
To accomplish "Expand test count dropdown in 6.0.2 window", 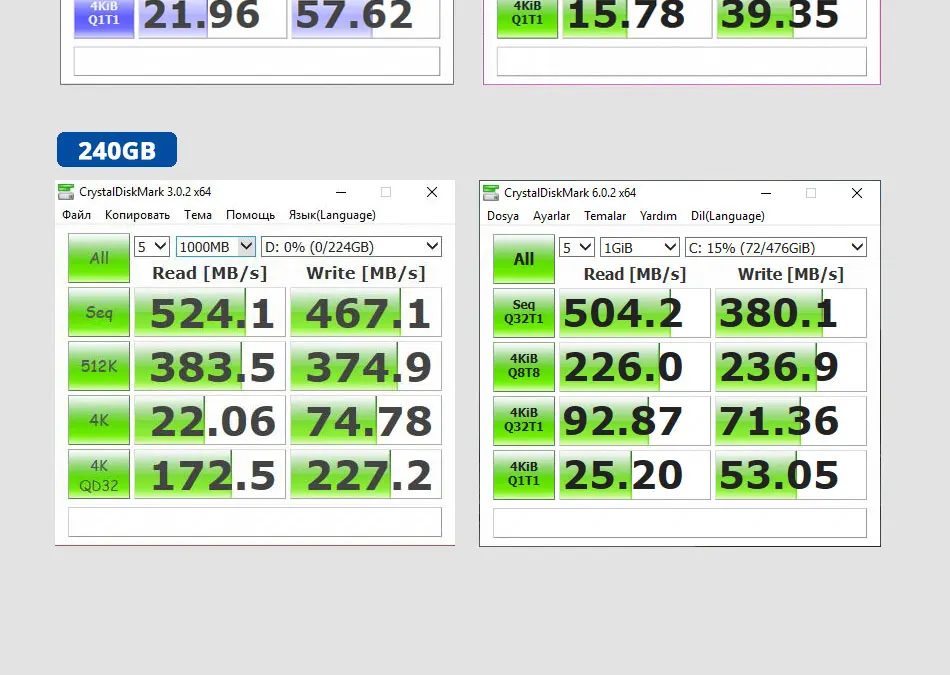I will coord(576,248).
